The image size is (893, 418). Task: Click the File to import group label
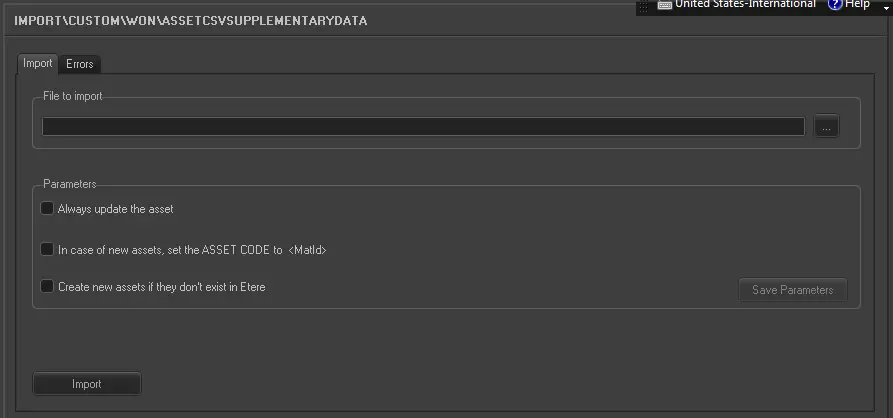click(x=72, y=96)
